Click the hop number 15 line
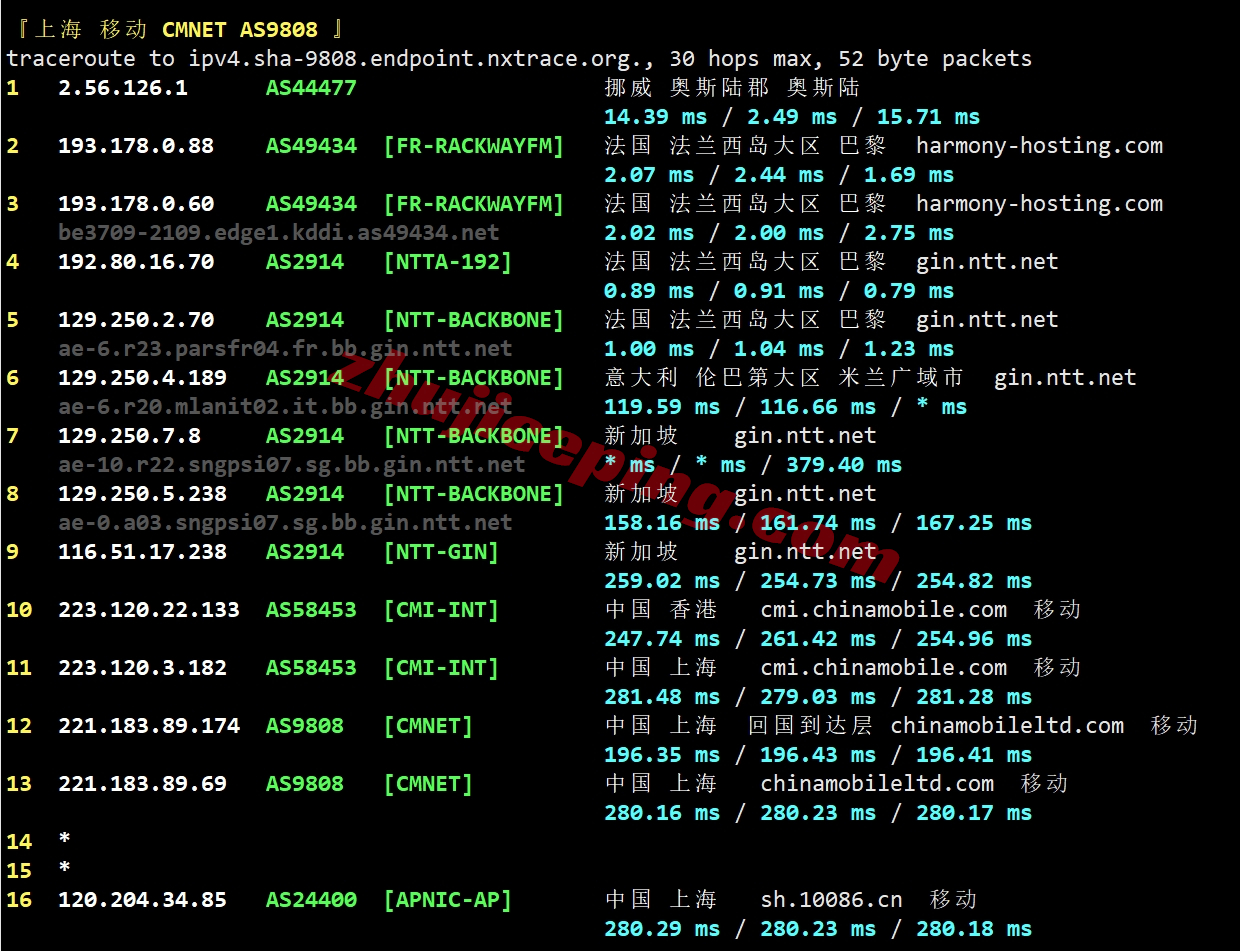Image resolution: width=1240 pixels, height=951 pixels. (x=38, y=871)
